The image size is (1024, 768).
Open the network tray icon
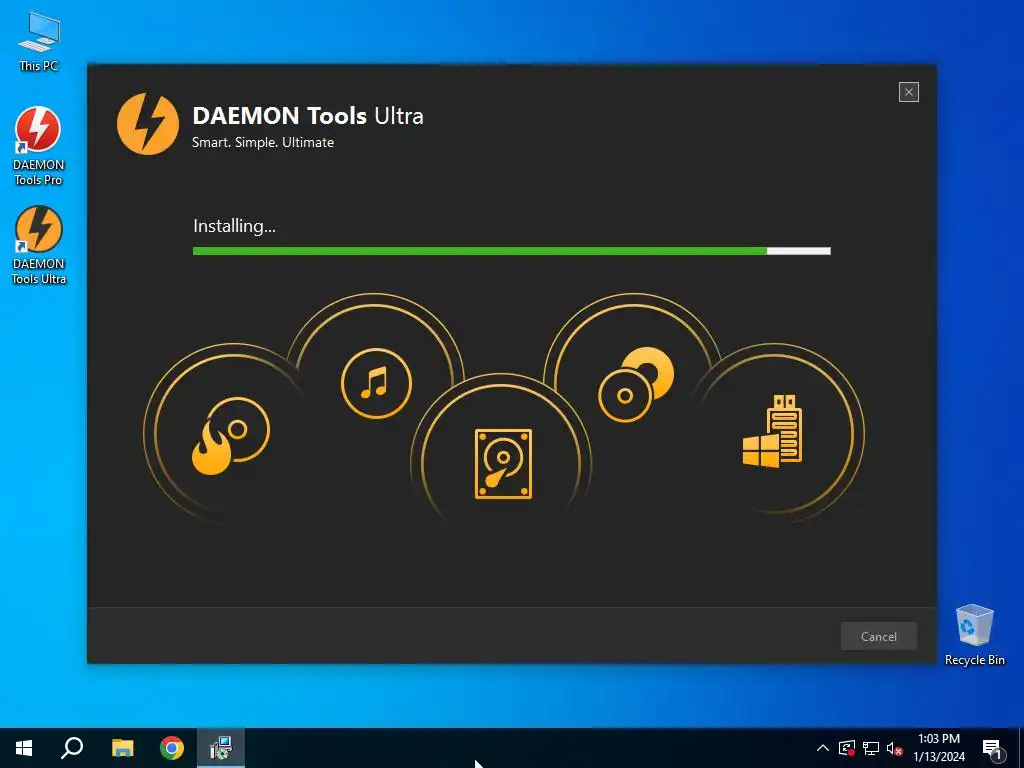(x=871, y=748)
